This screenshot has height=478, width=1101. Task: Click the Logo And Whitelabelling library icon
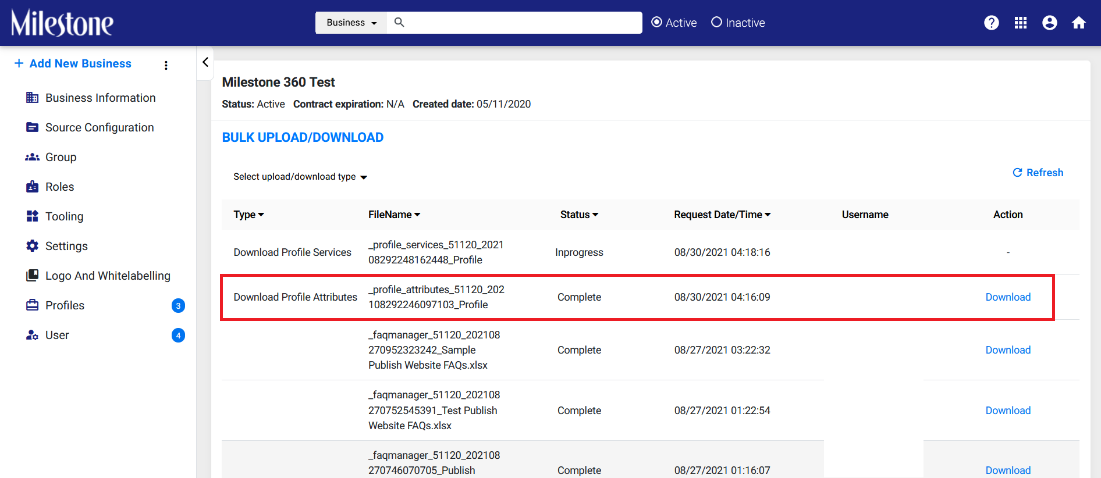point(32,276)
